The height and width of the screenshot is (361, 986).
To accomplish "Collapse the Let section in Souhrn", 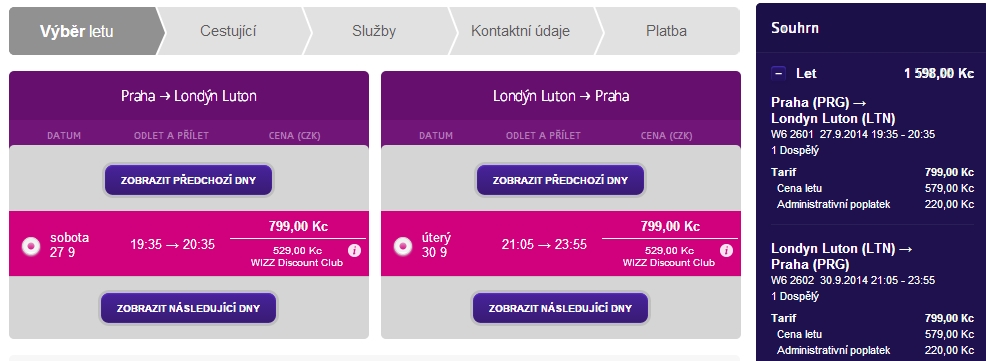I will [x=778, y=74].
